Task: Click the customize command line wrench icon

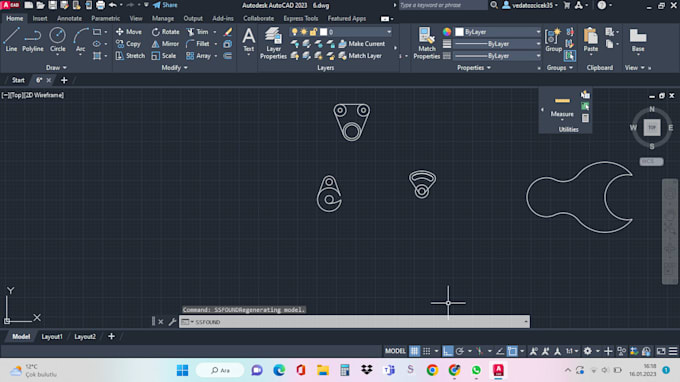Action: pos(172,322)
